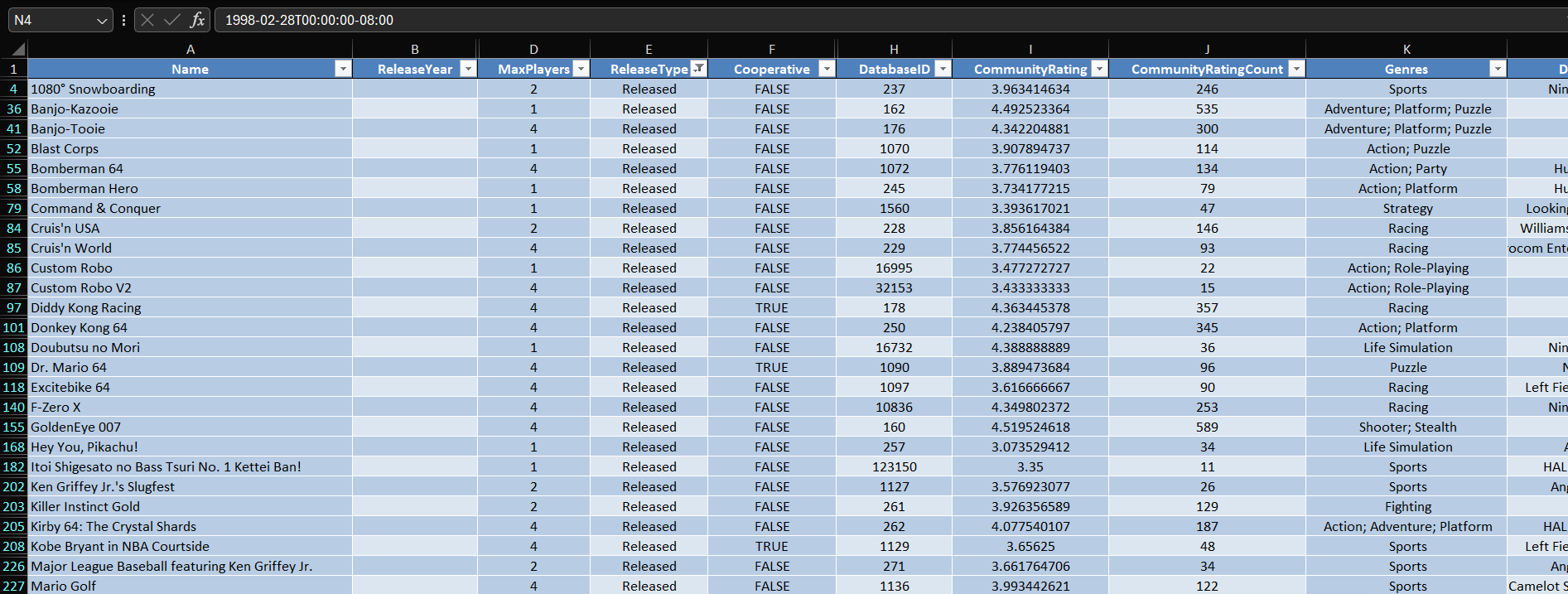
Task: Click the cell 'Cruis'n USA'
Action: [191, 228]
